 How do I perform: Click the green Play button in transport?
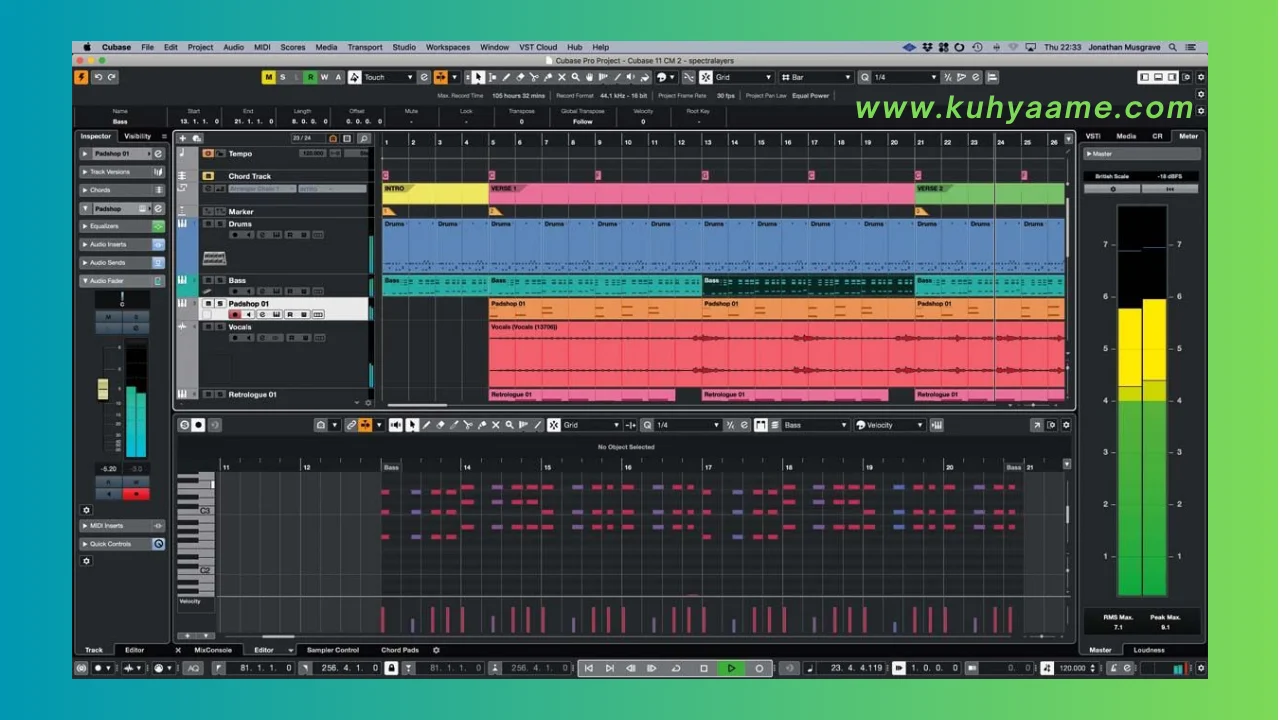(x=731, y=668)
